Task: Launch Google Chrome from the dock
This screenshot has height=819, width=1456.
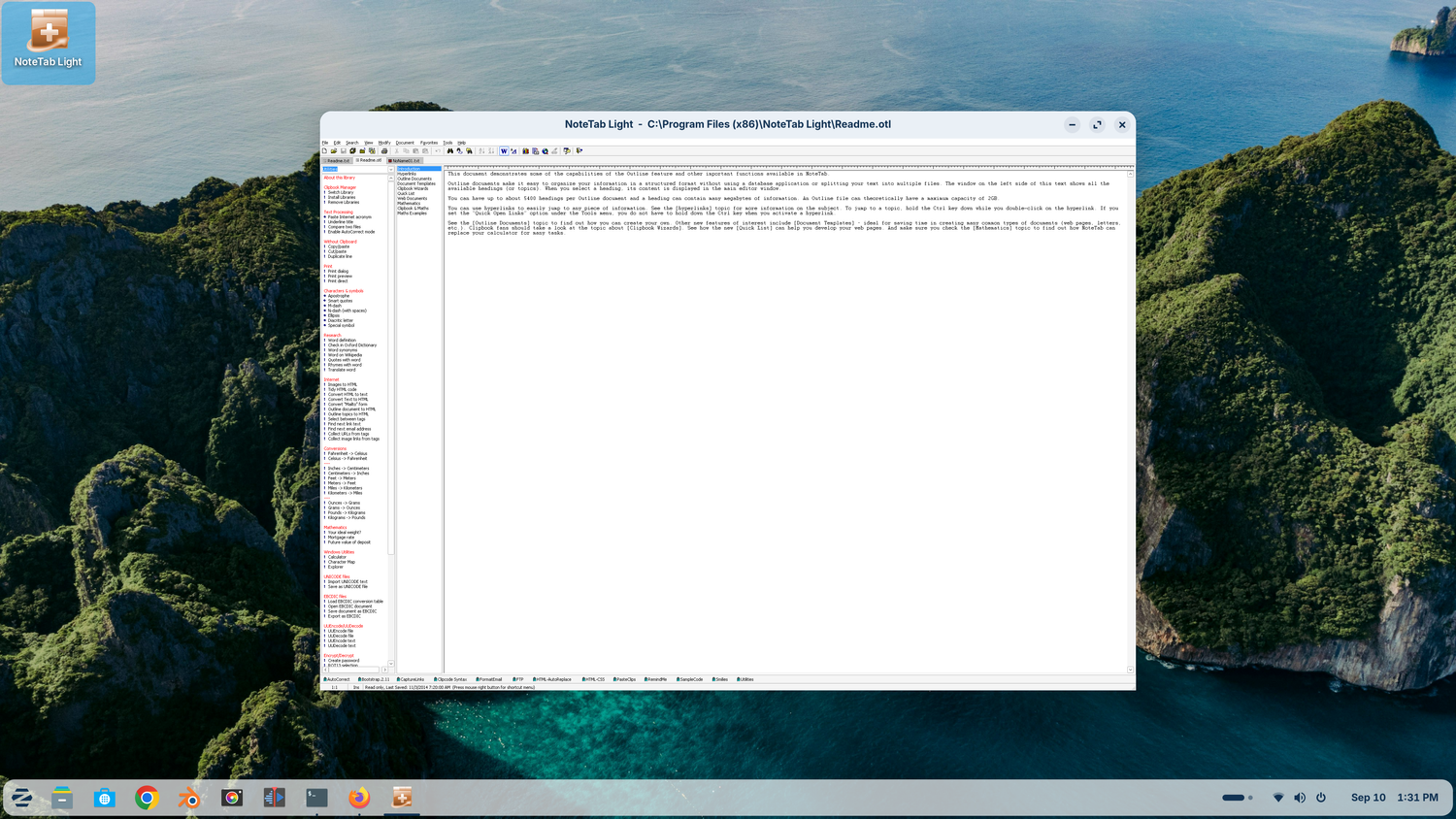Action: [147, 798]
